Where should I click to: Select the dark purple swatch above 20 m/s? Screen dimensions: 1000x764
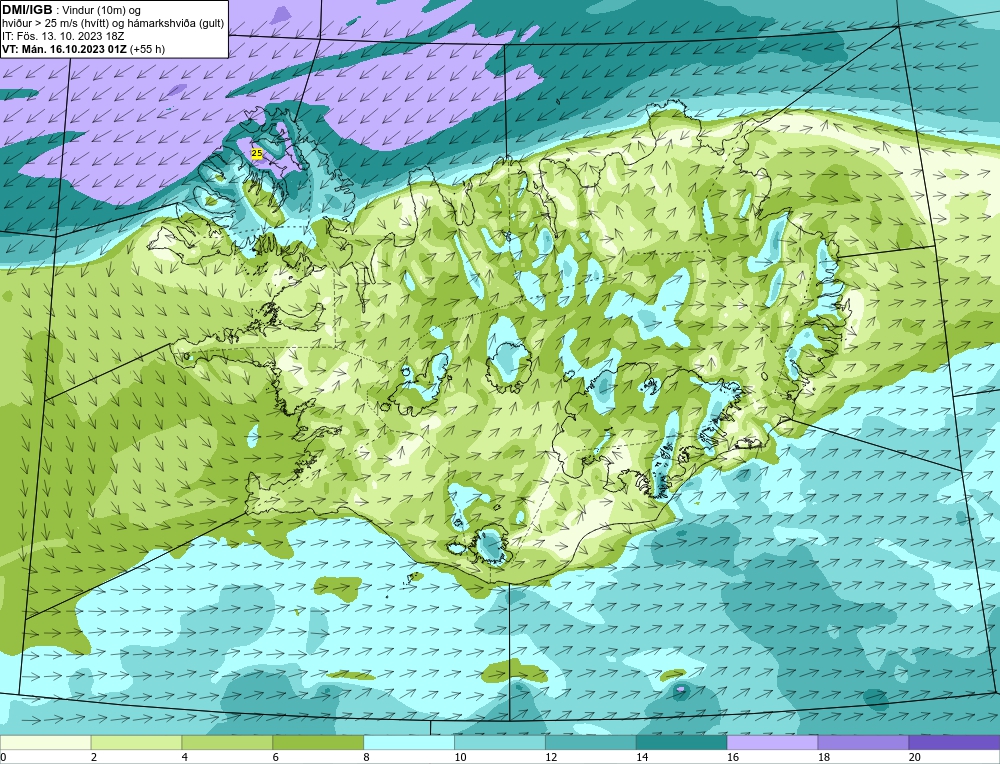coord(955,743)
